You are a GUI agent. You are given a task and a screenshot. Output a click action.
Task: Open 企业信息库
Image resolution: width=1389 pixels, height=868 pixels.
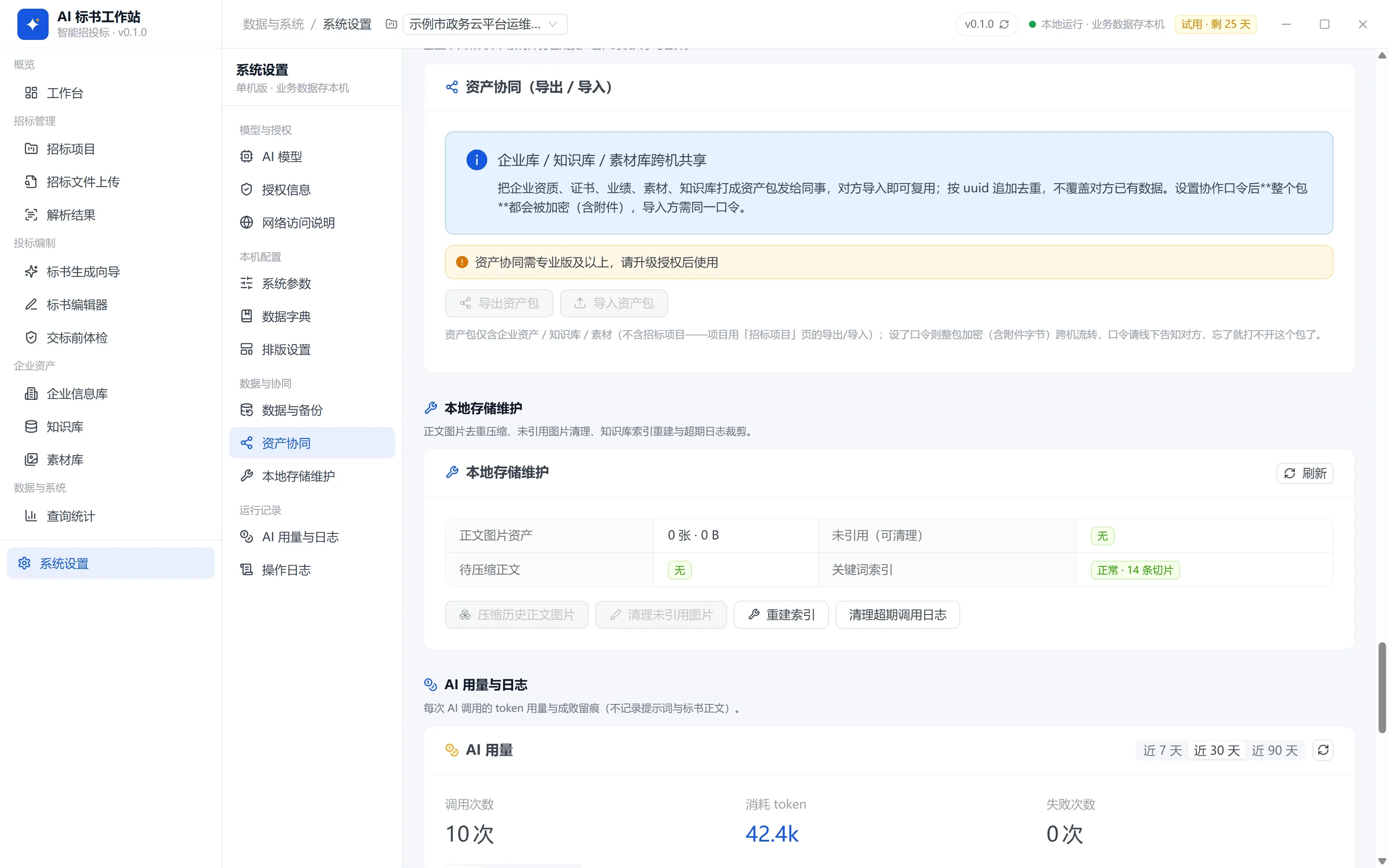(111, 394)
